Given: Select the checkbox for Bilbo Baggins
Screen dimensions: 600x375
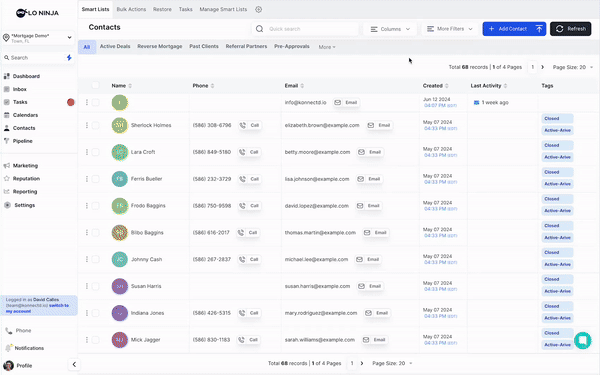Looking at the screenshot, I should [x=95, y=232].
